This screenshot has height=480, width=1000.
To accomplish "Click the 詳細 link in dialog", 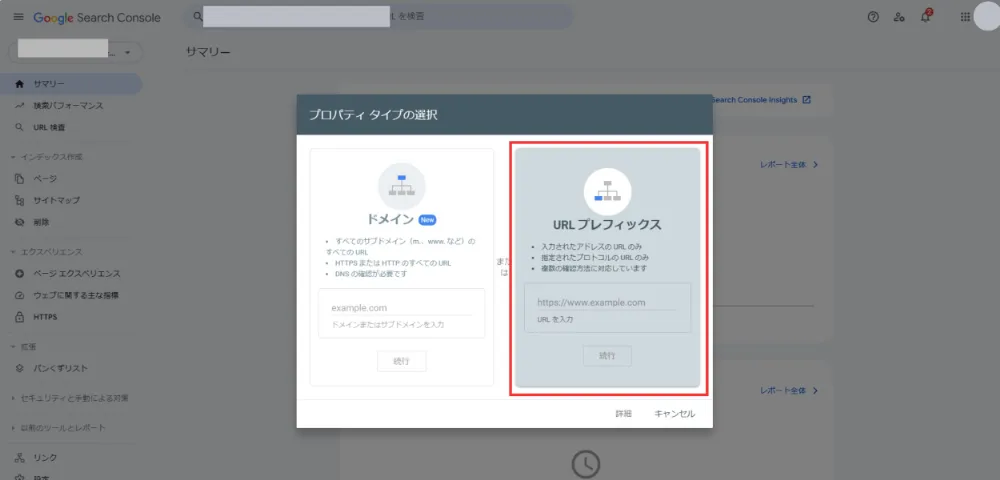I will pyautogui.click(x=623, y=414).
